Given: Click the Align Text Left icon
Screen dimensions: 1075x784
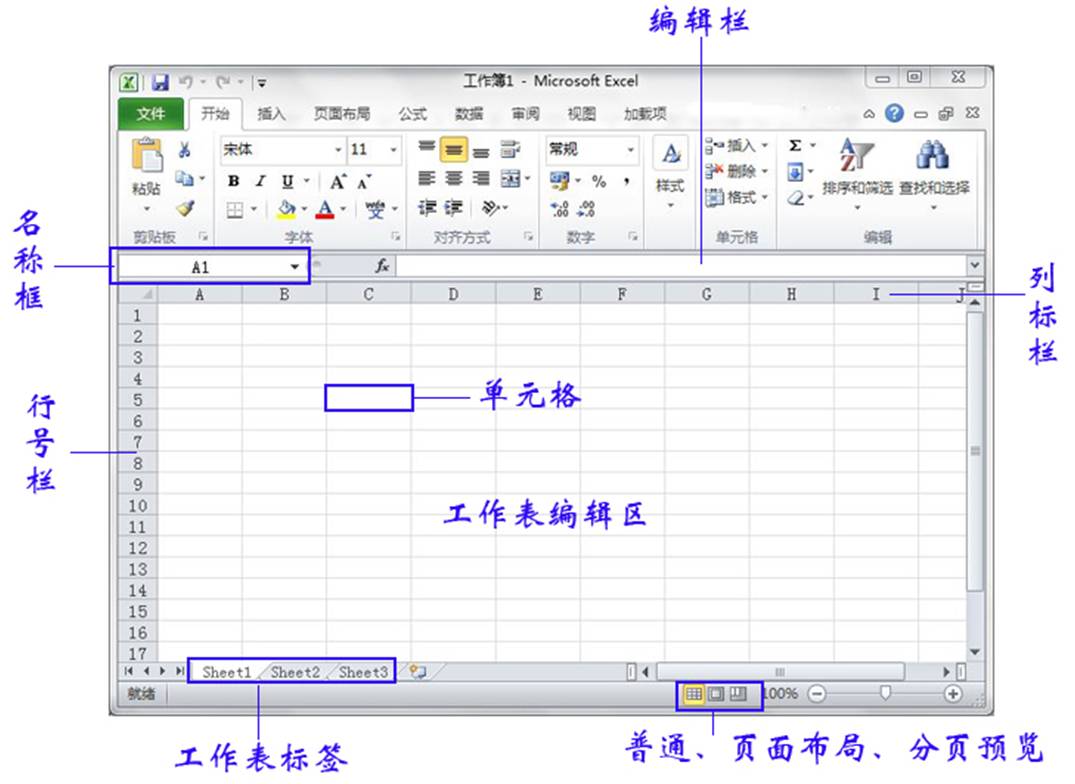Looking at the screenshot, I should tap(426, 179).
